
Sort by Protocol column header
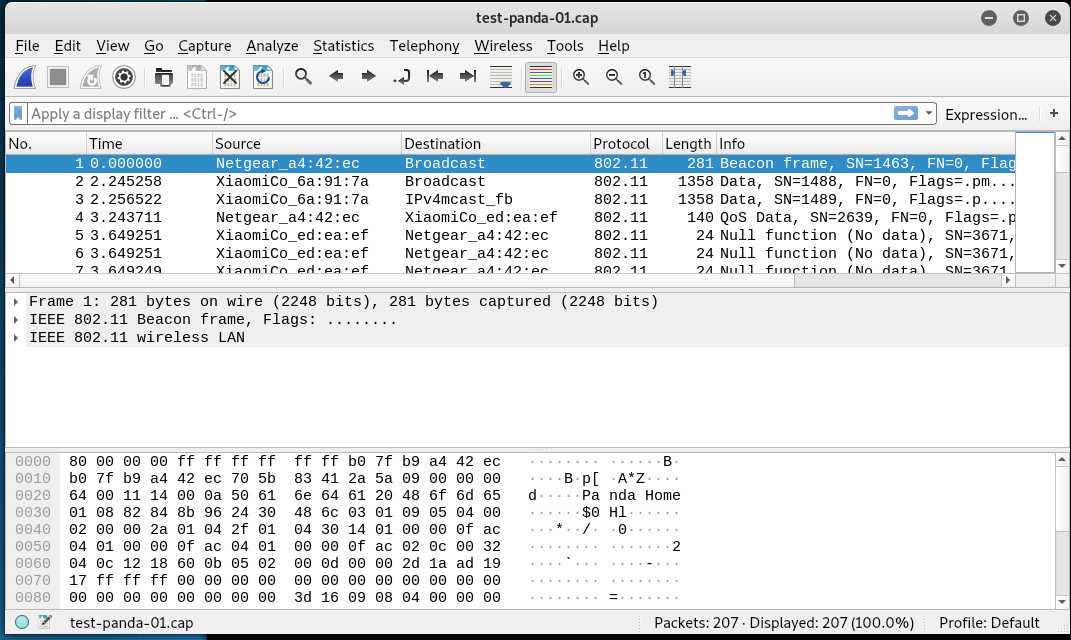(x=626, y=143)
